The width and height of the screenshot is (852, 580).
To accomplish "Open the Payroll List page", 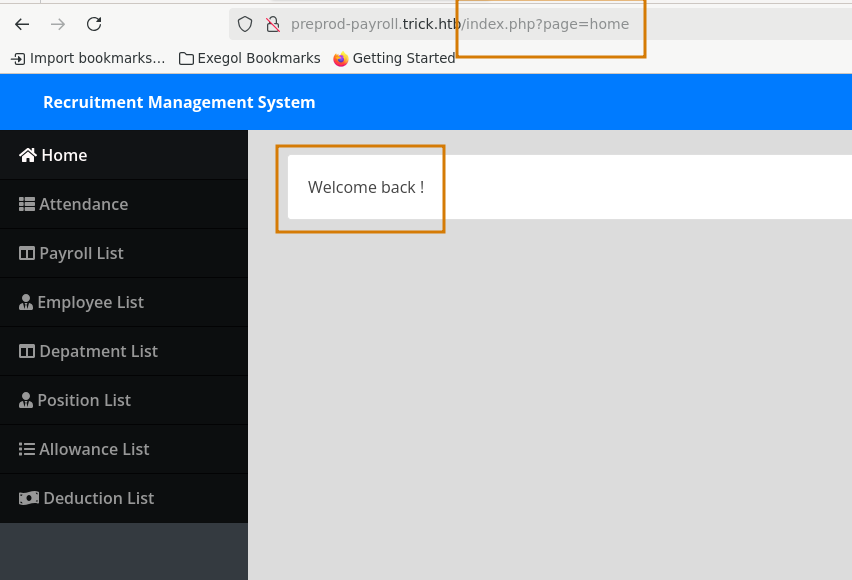I will pyautogui.click(x=81, y=253).
